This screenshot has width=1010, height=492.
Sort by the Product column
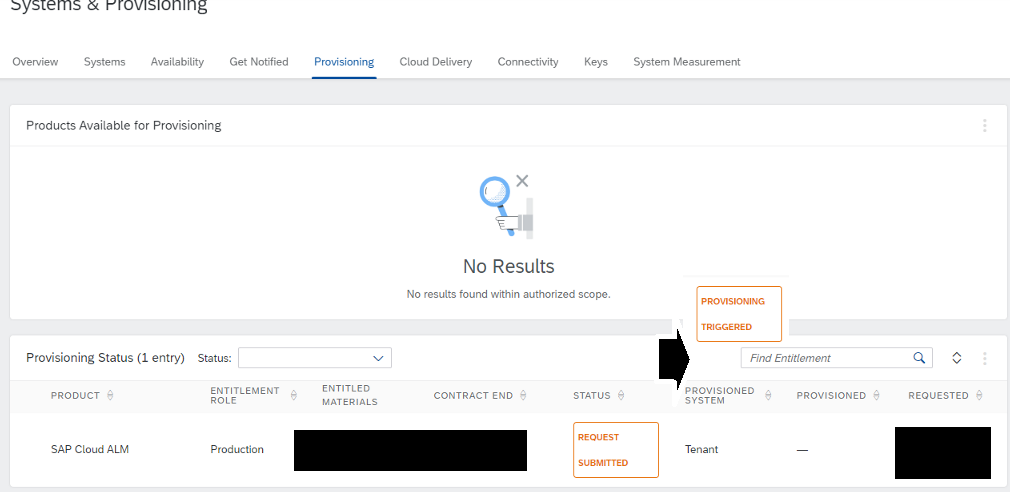click(110, 395)
